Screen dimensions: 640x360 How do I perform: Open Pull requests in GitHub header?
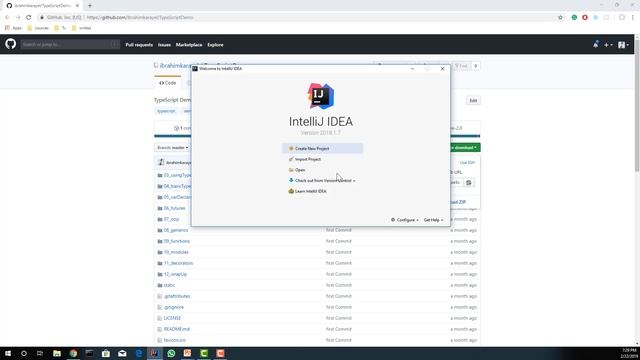coord(139,45)
